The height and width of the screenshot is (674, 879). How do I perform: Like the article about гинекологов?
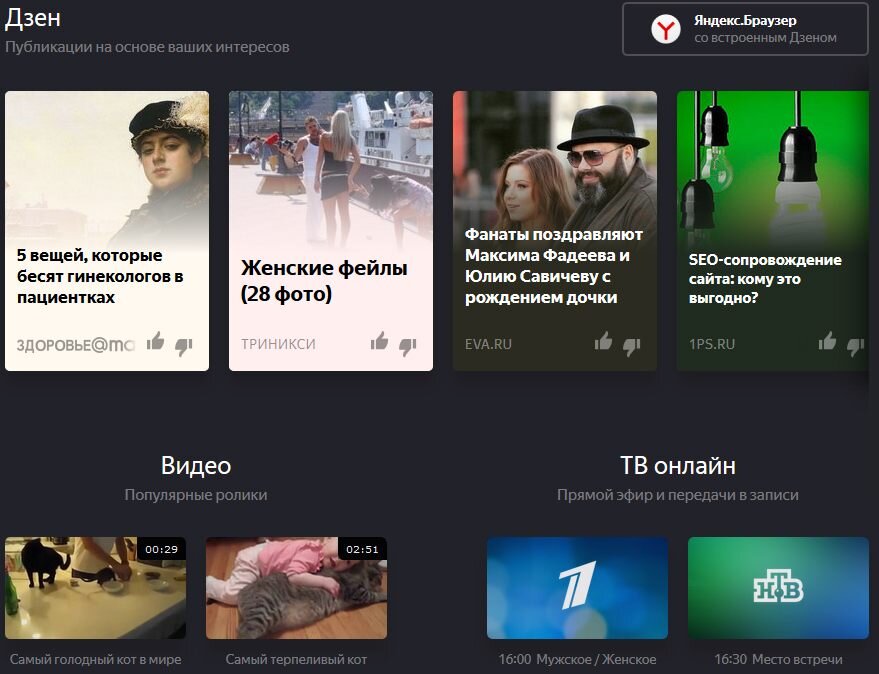tap(155, 343)
